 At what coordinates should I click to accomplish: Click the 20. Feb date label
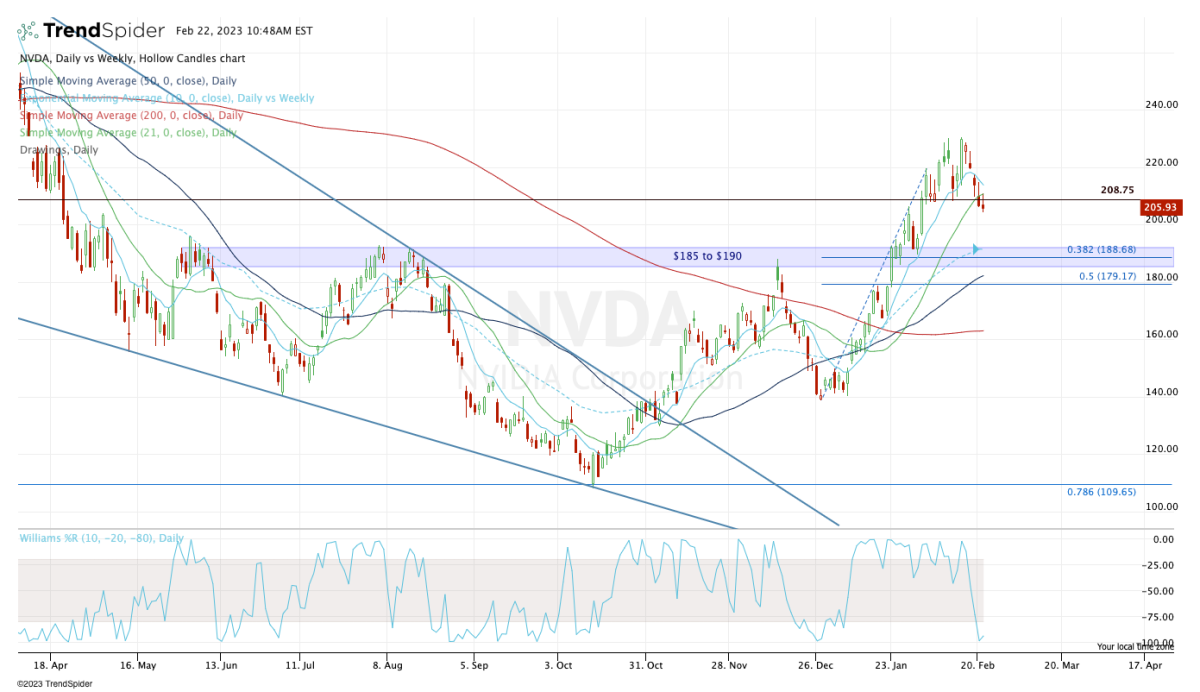pos(979,664)
